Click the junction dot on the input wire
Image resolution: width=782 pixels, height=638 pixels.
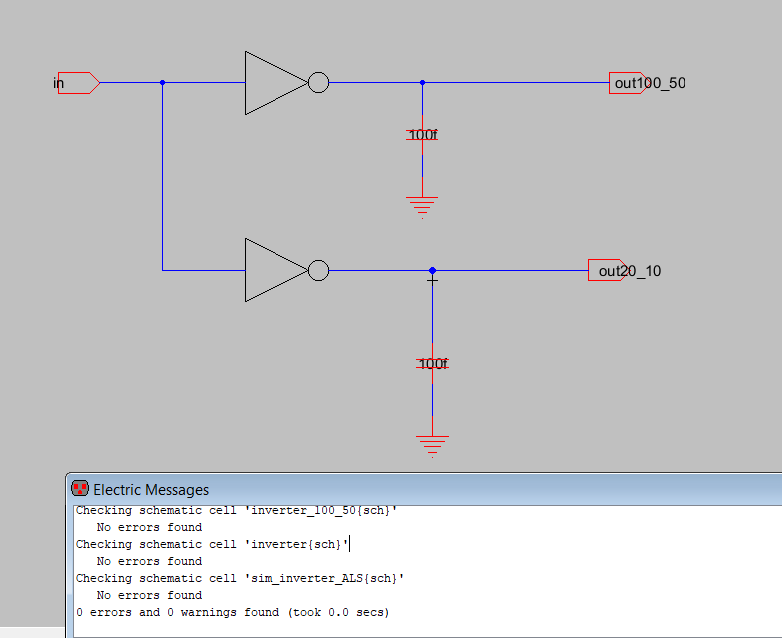tap(162, 83)
